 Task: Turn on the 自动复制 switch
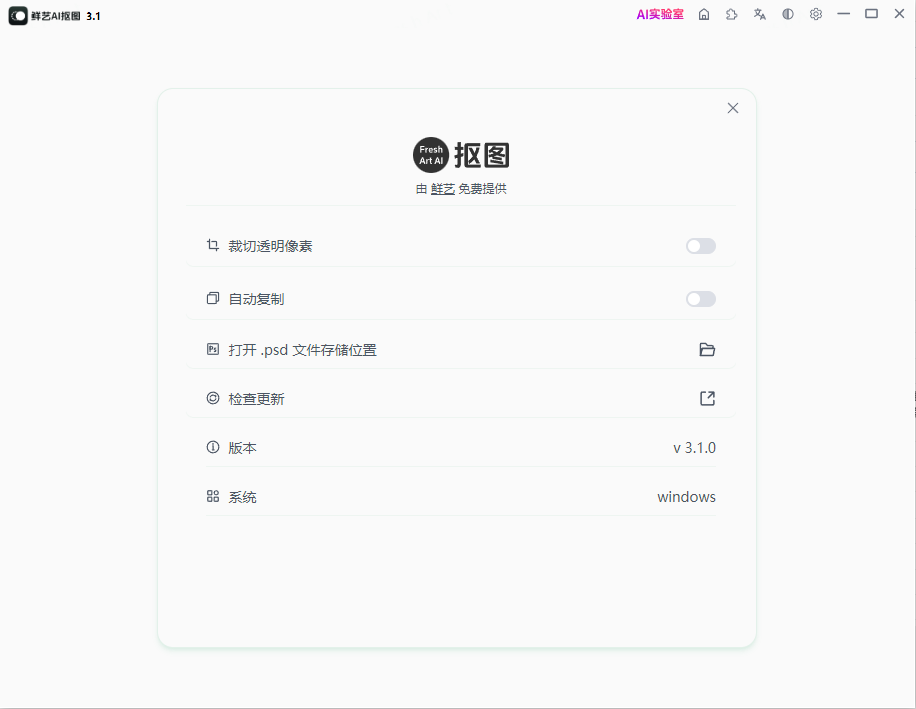click(x=700, y=299)
